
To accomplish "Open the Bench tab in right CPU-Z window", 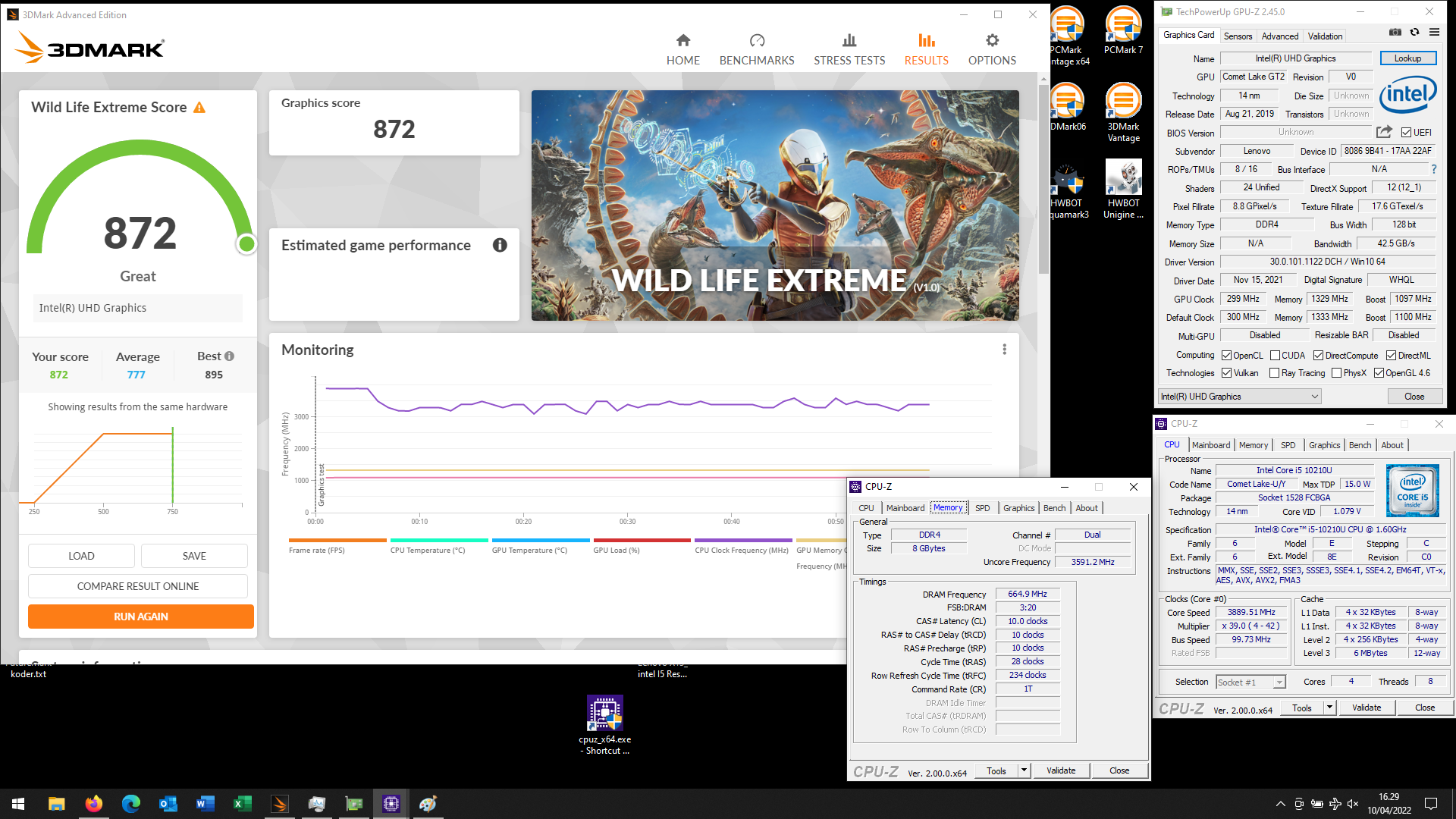I will pos(1360,445).
